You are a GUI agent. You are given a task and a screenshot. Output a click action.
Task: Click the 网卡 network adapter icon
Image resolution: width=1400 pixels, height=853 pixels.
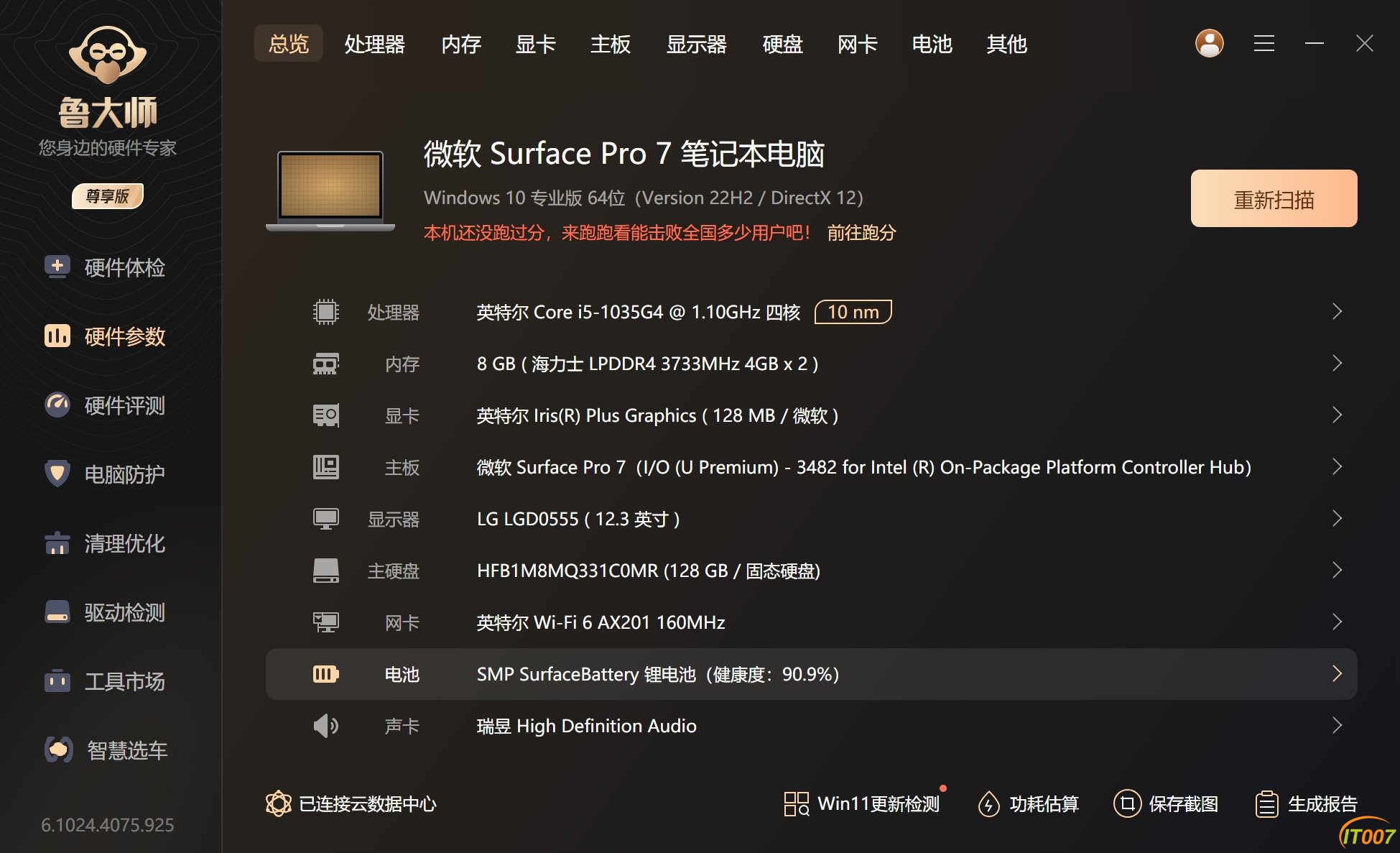click(x=326, y=622)
